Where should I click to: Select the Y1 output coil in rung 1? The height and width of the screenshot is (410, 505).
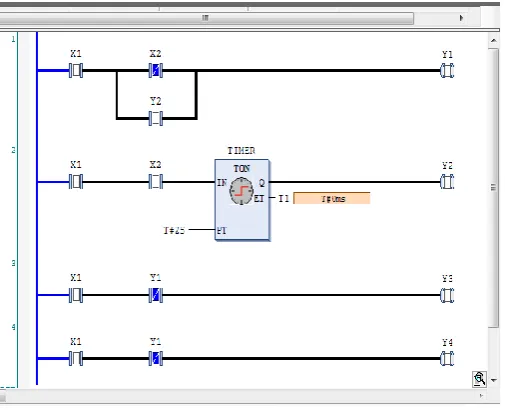[447, 71]
